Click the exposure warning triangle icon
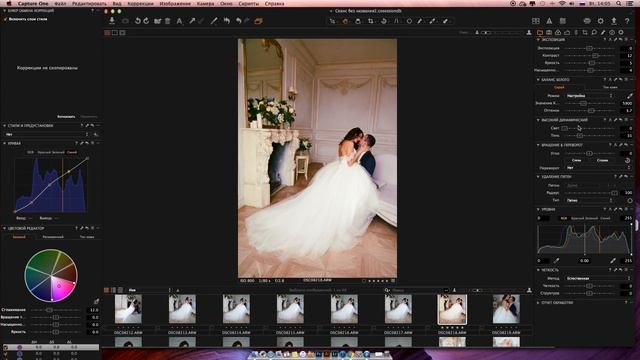This screenshot has width=640, height=360. tap(549, 21)
